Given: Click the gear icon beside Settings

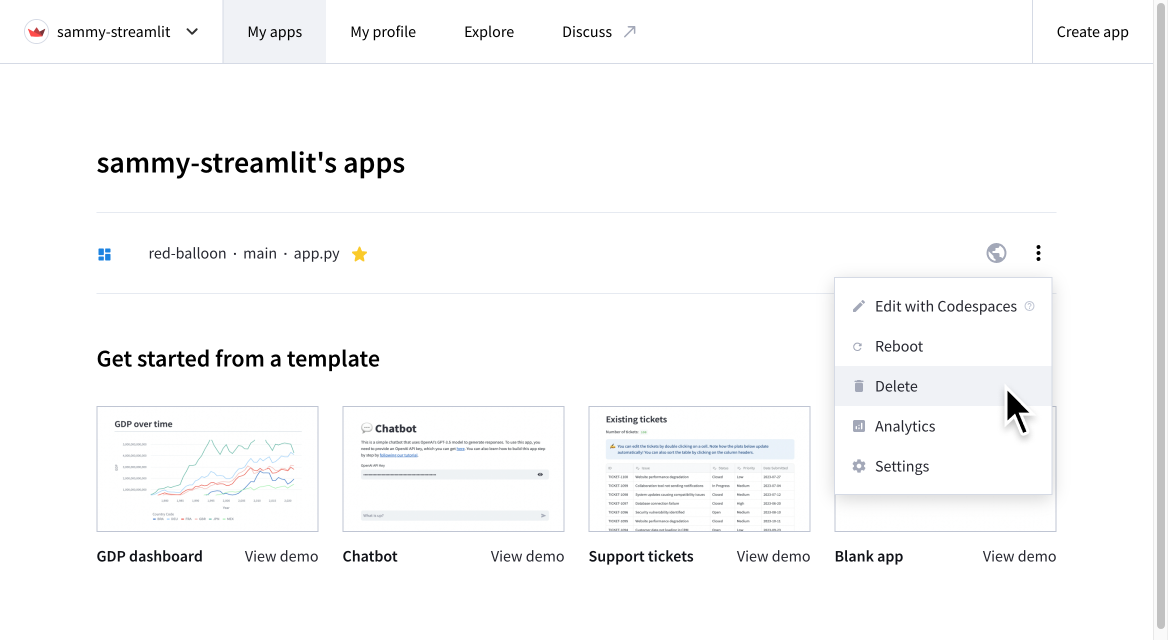Looking at the screenshot, I should point(858,466).
